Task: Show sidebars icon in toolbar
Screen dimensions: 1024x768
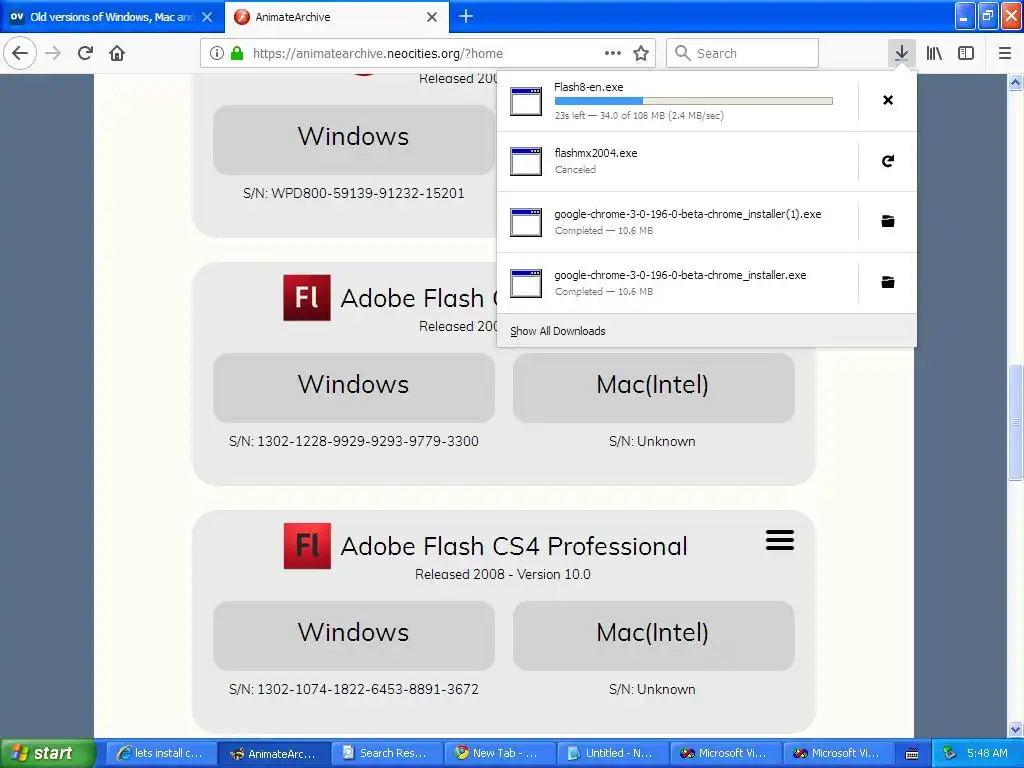Action: (966, 53)
